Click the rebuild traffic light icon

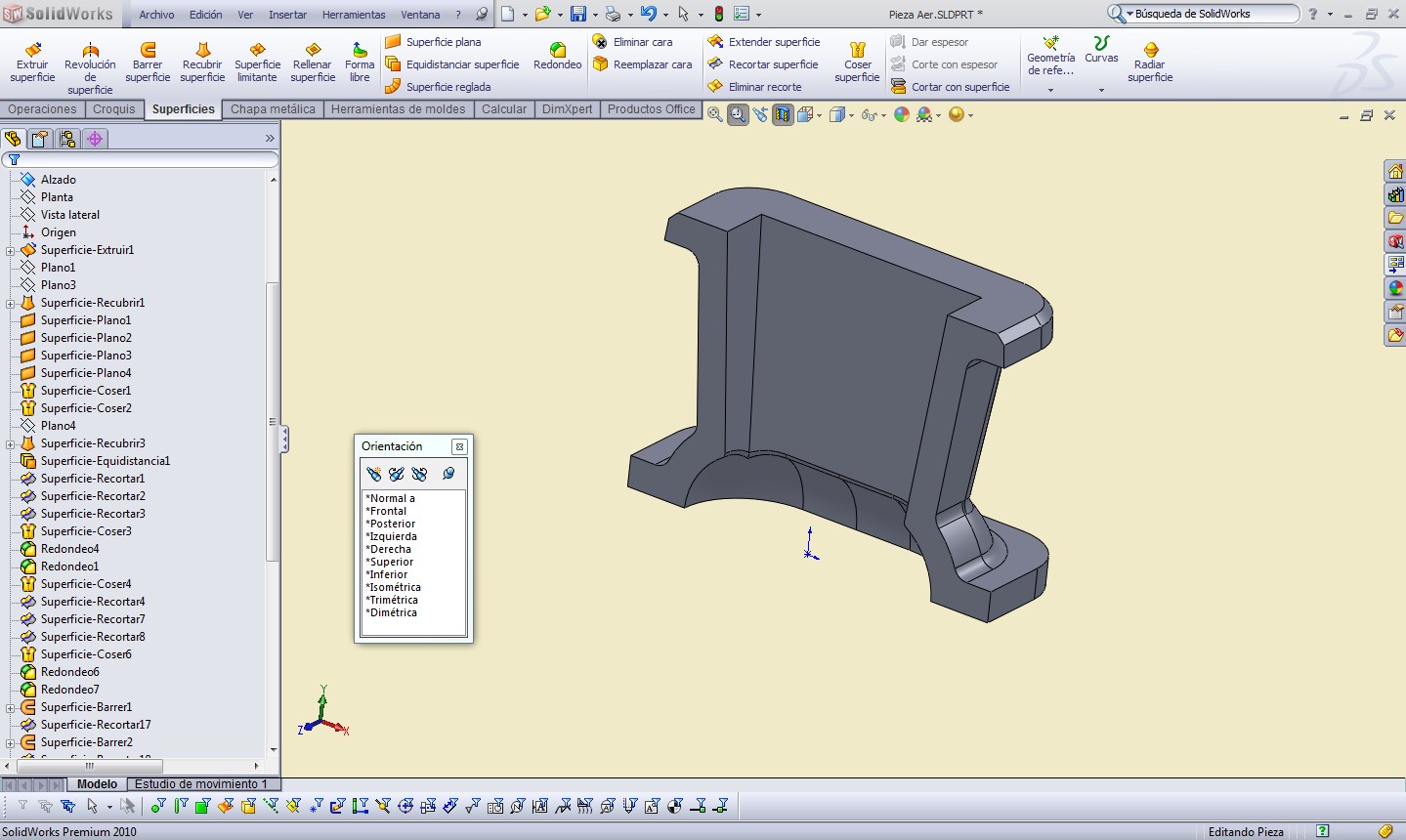pyautogui.click(x=719, y=14)
